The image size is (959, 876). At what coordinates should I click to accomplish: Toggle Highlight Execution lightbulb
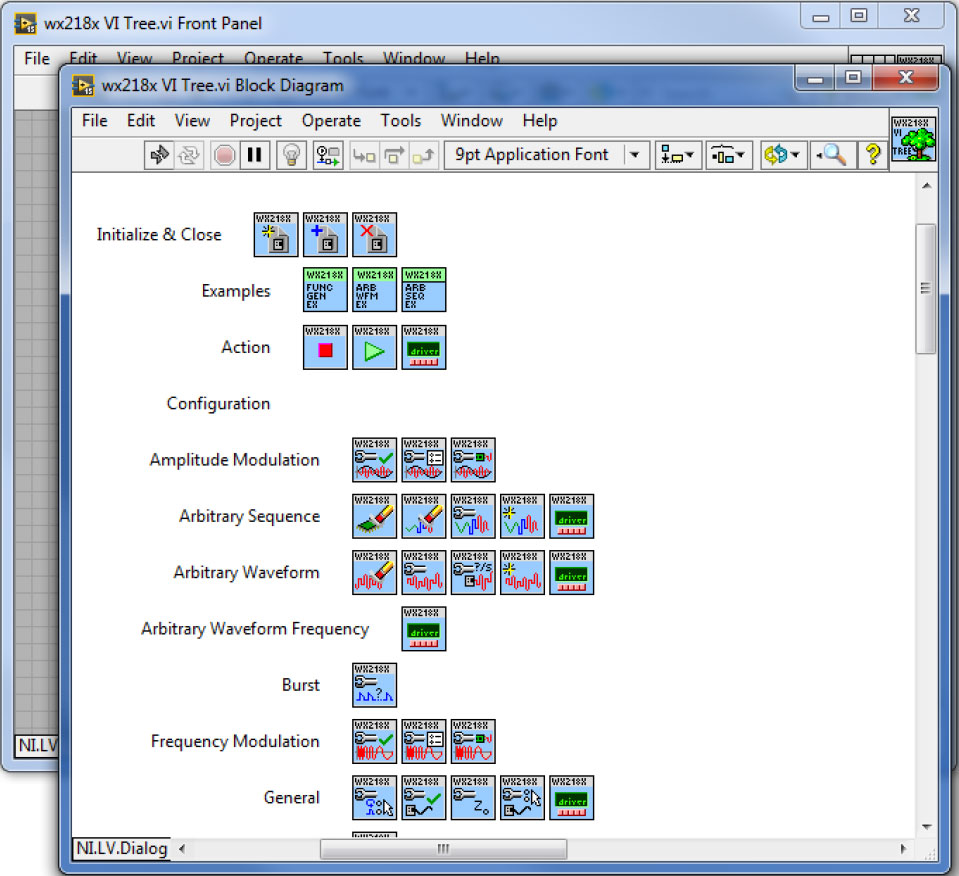click(x=290, y=155)
